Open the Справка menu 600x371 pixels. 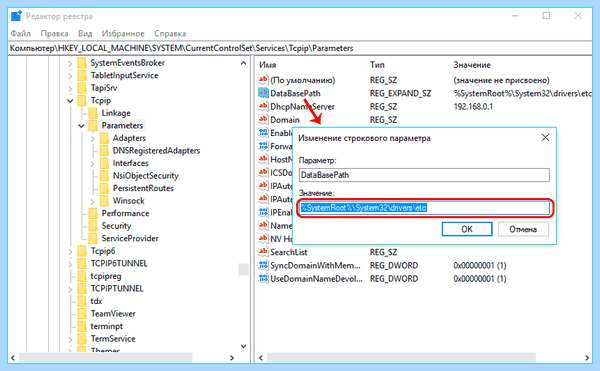point(170,34)
